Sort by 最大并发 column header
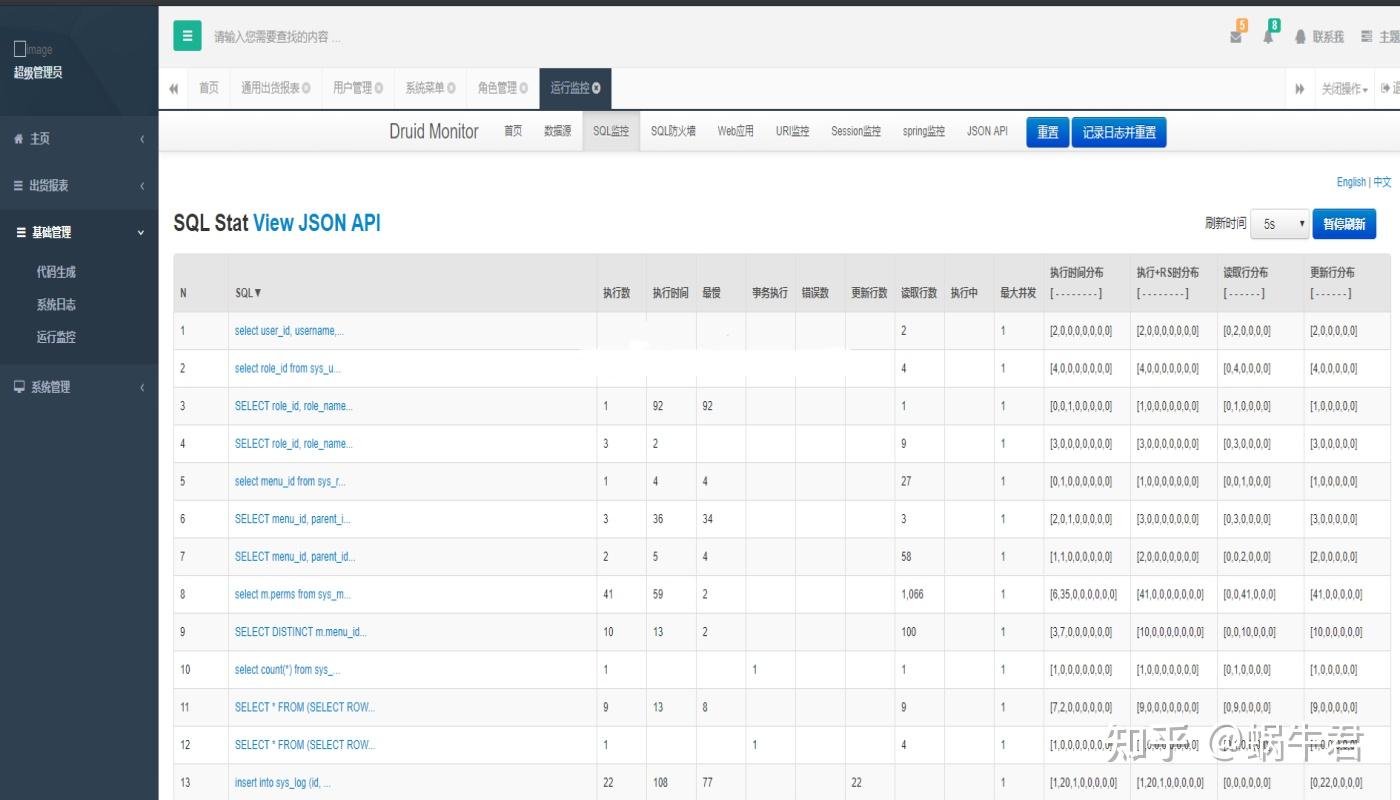 tap(1018, 293)
